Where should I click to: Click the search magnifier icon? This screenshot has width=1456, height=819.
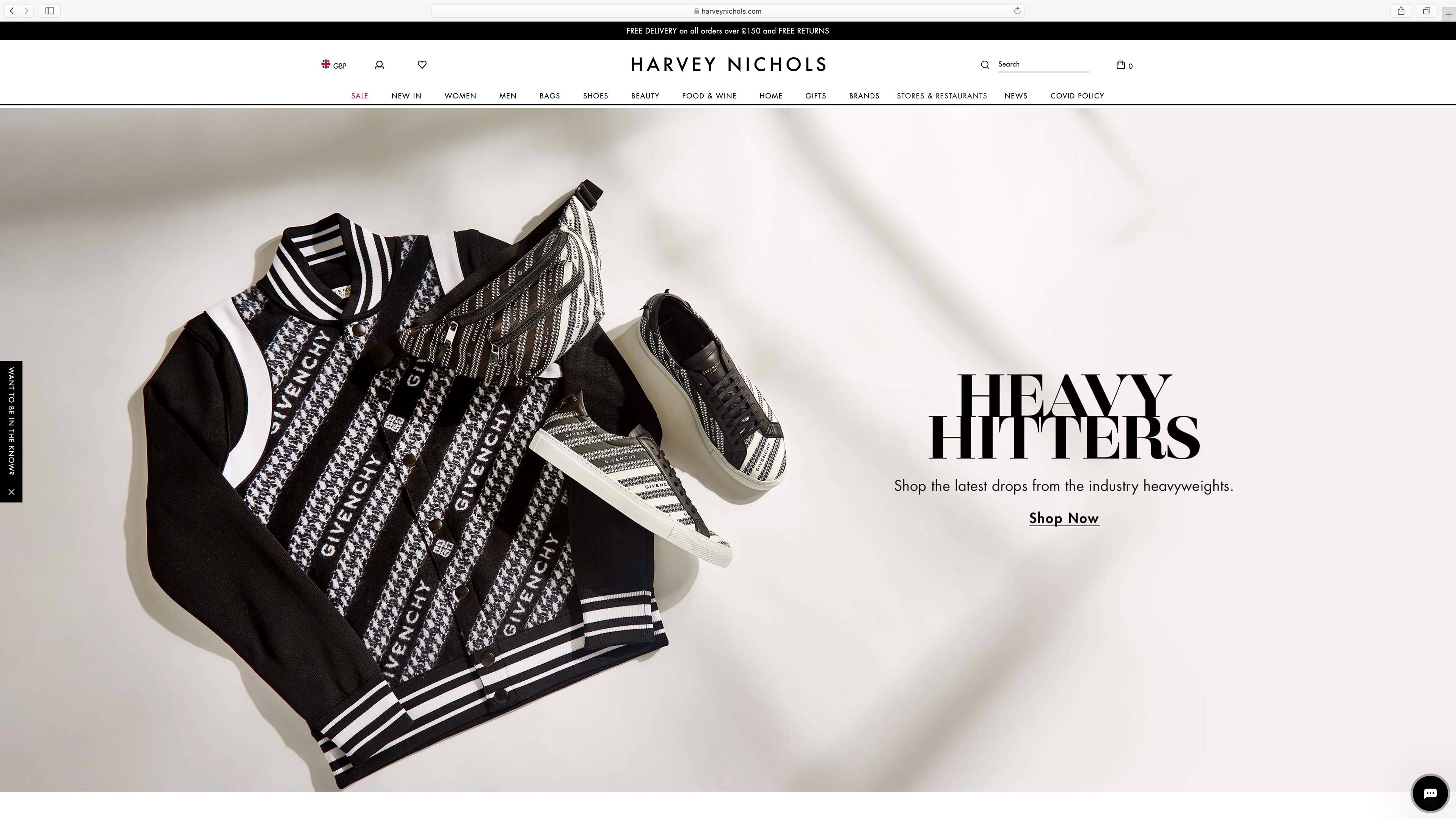985,64
